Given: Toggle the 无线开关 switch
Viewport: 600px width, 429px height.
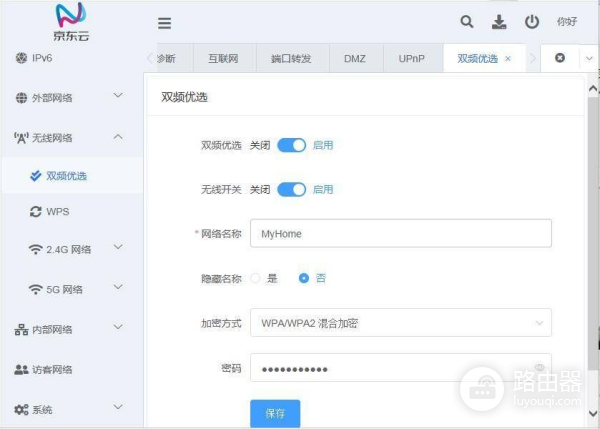Looking at the screenshot, I should point(292,189).
